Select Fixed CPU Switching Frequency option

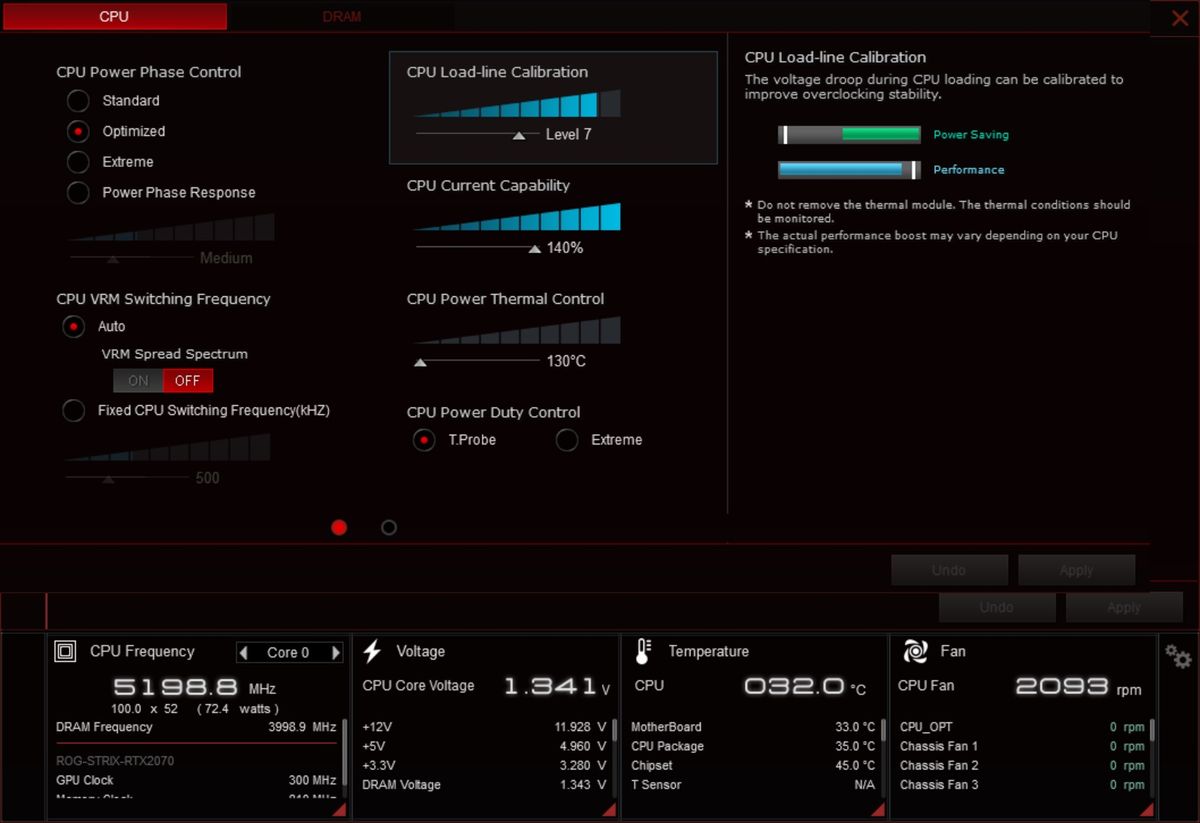pyautogui.click(x=73, y=411)
